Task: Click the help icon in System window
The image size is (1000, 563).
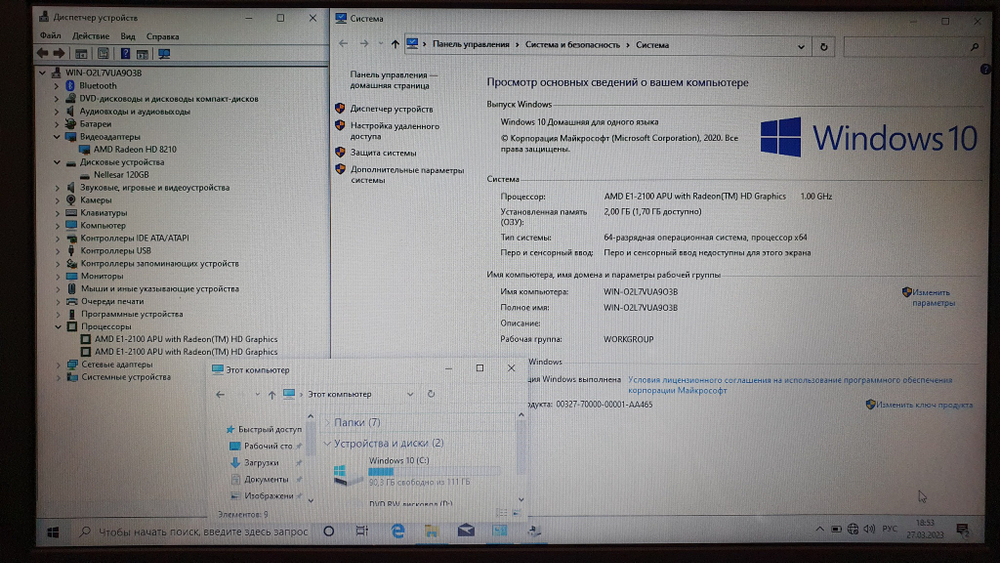Action: coord(985,69)
